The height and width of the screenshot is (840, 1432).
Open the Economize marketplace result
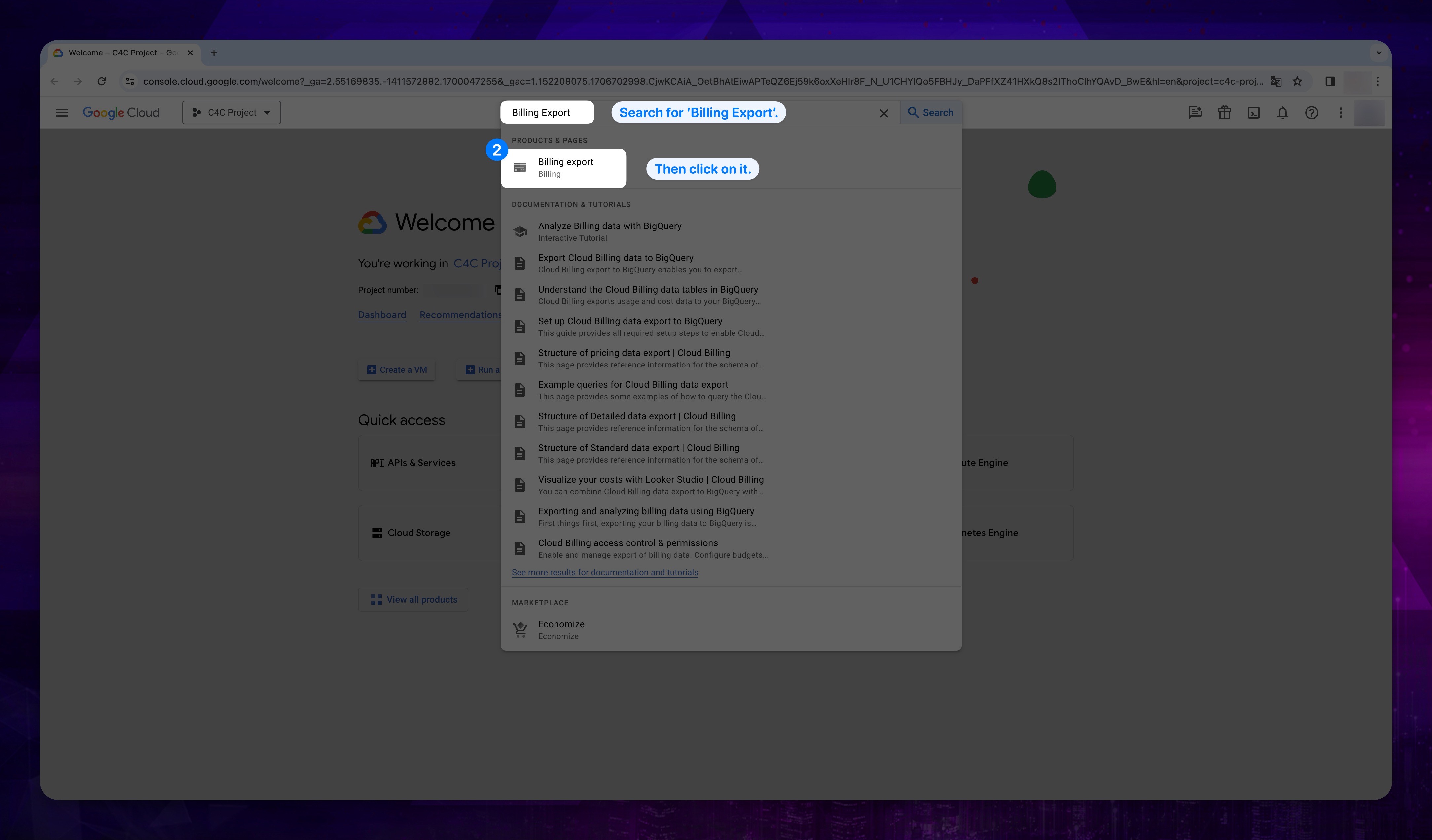731,630
